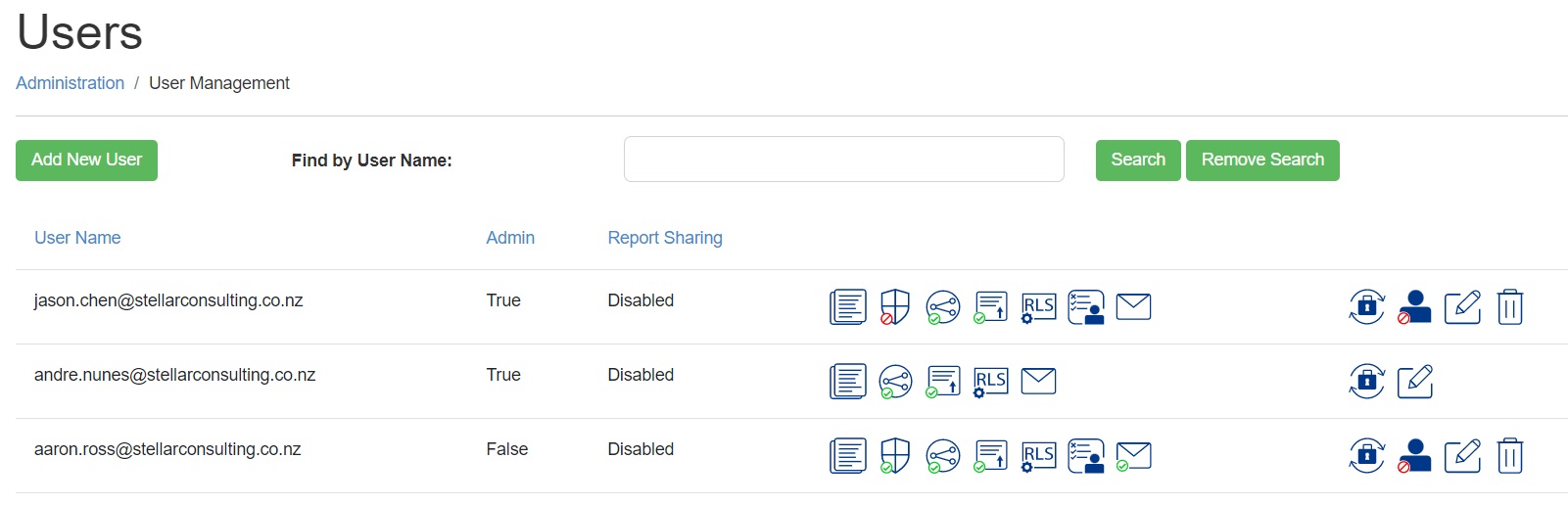Click share icon in andre.nunes row

pyautogui.click(x=895, y=382)
